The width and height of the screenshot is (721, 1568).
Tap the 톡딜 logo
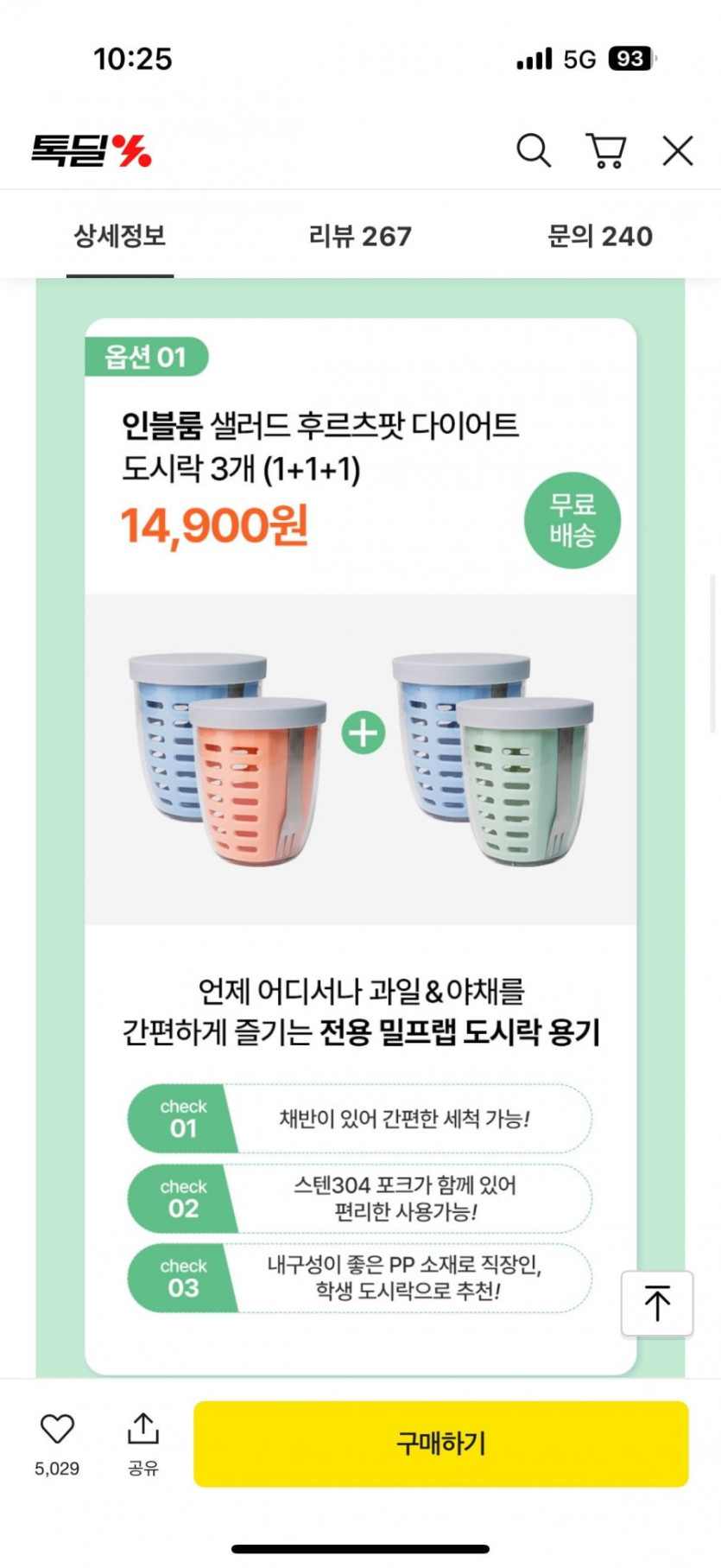tap(92, 150)
